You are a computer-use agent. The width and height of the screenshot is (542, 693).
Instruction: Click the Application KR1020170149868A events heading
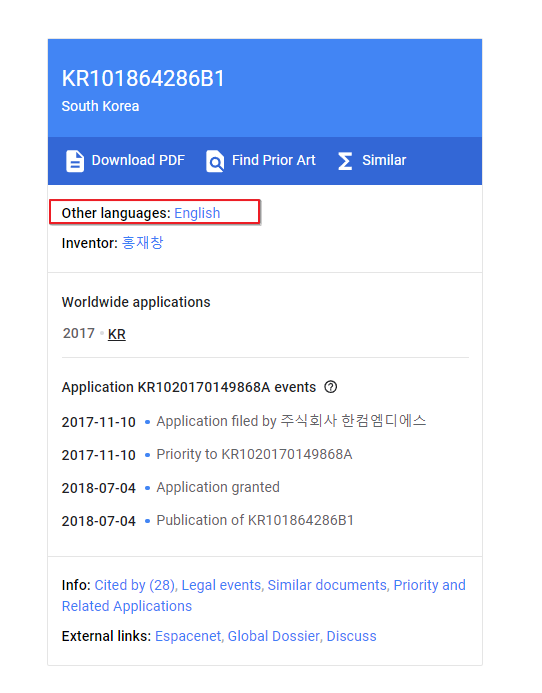click(x=189, y=387)
